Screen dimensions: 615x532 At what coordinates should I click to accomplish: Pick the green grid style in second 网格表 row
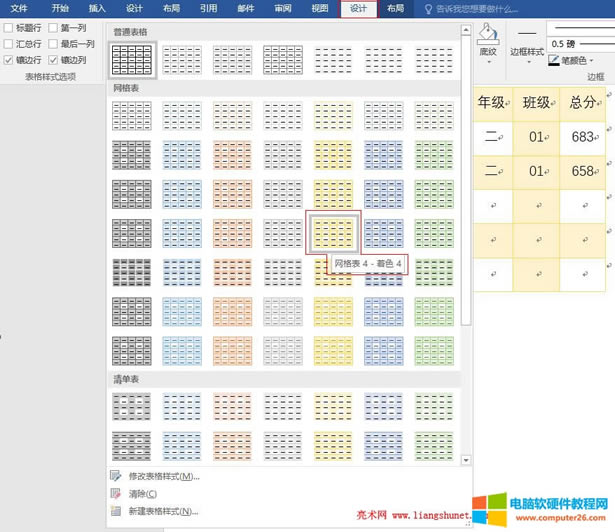point(434,155)
